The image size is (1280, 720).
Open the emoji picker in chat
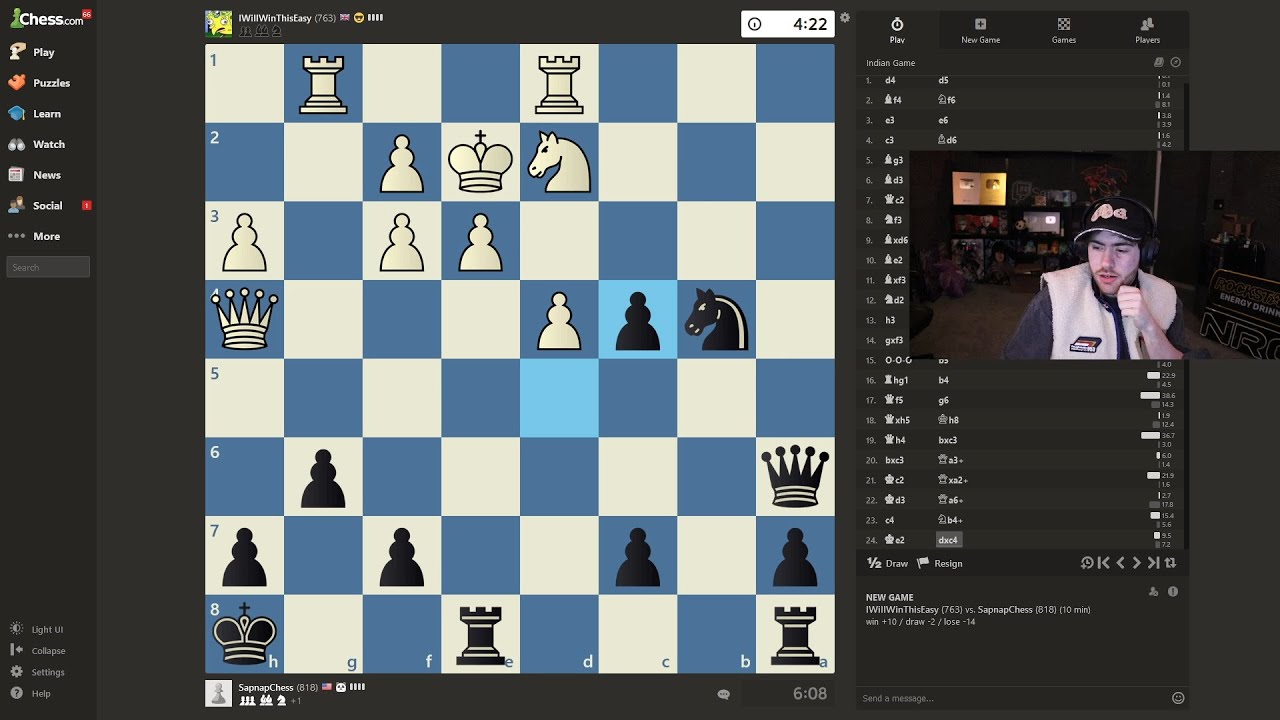[x=1178, y=698]
